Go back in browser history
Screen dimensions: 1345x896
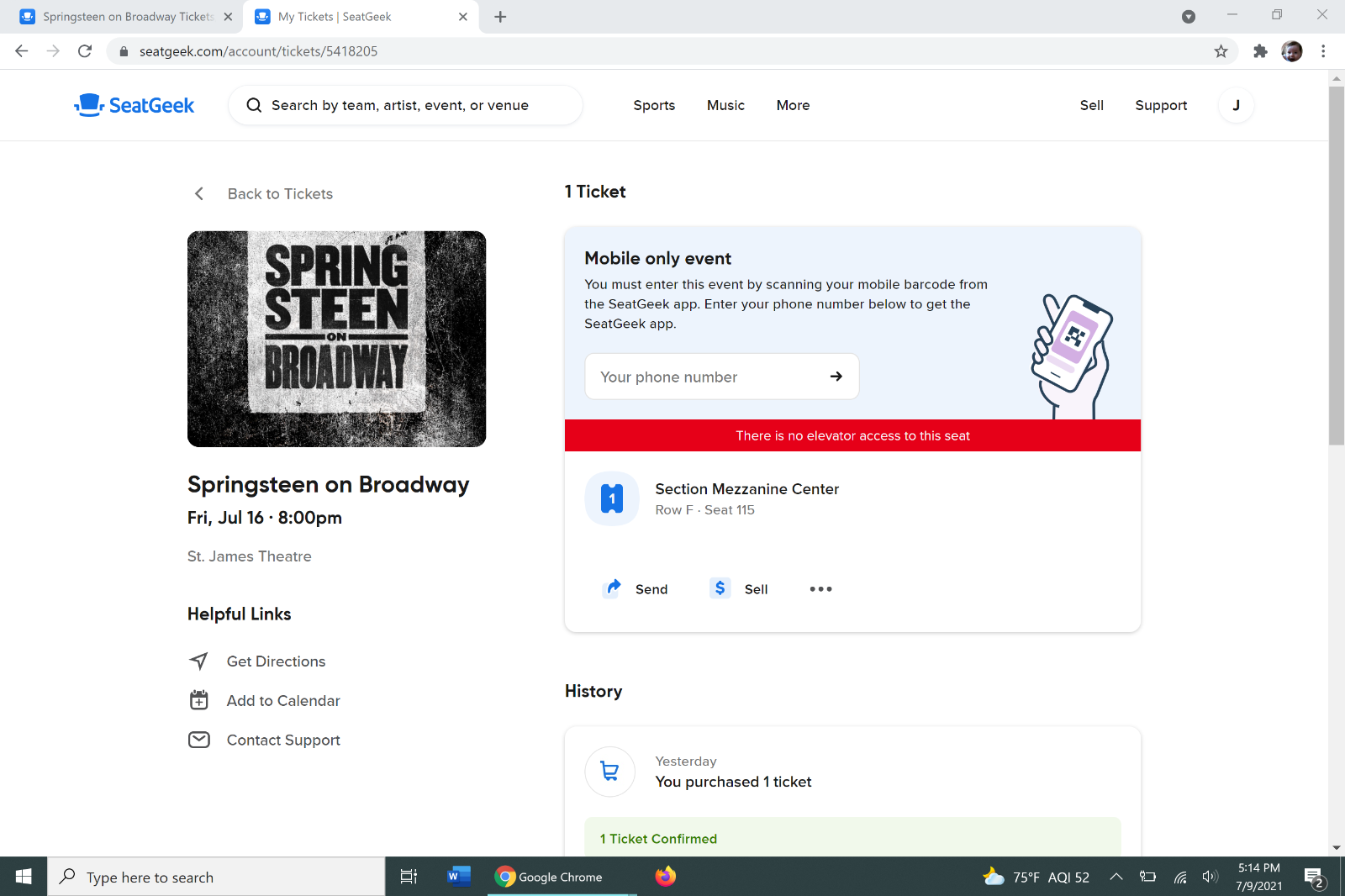click(x=22, y=51)
